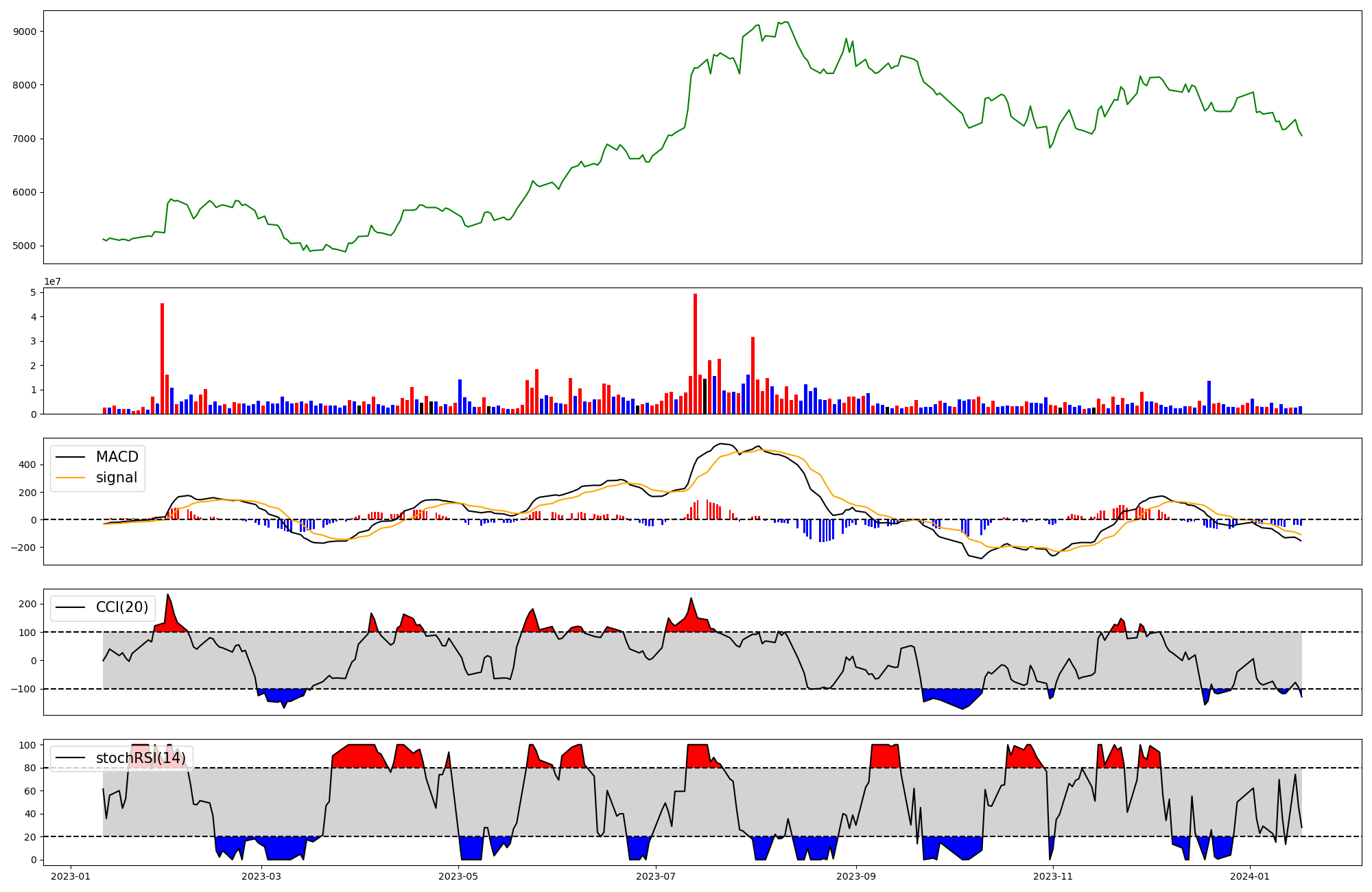Click the 5000 price axis label
Image resolution: width=1372 pixels, height=892 pixels.
coord(25,246)
